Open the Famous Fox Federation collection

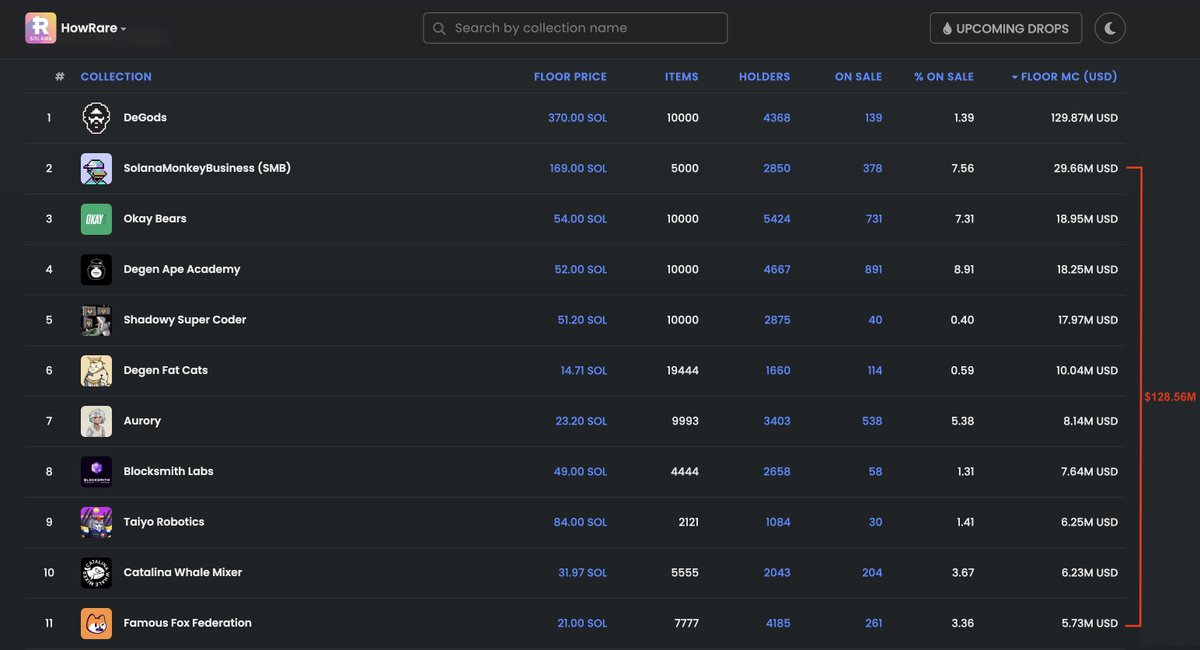(187, 623)
